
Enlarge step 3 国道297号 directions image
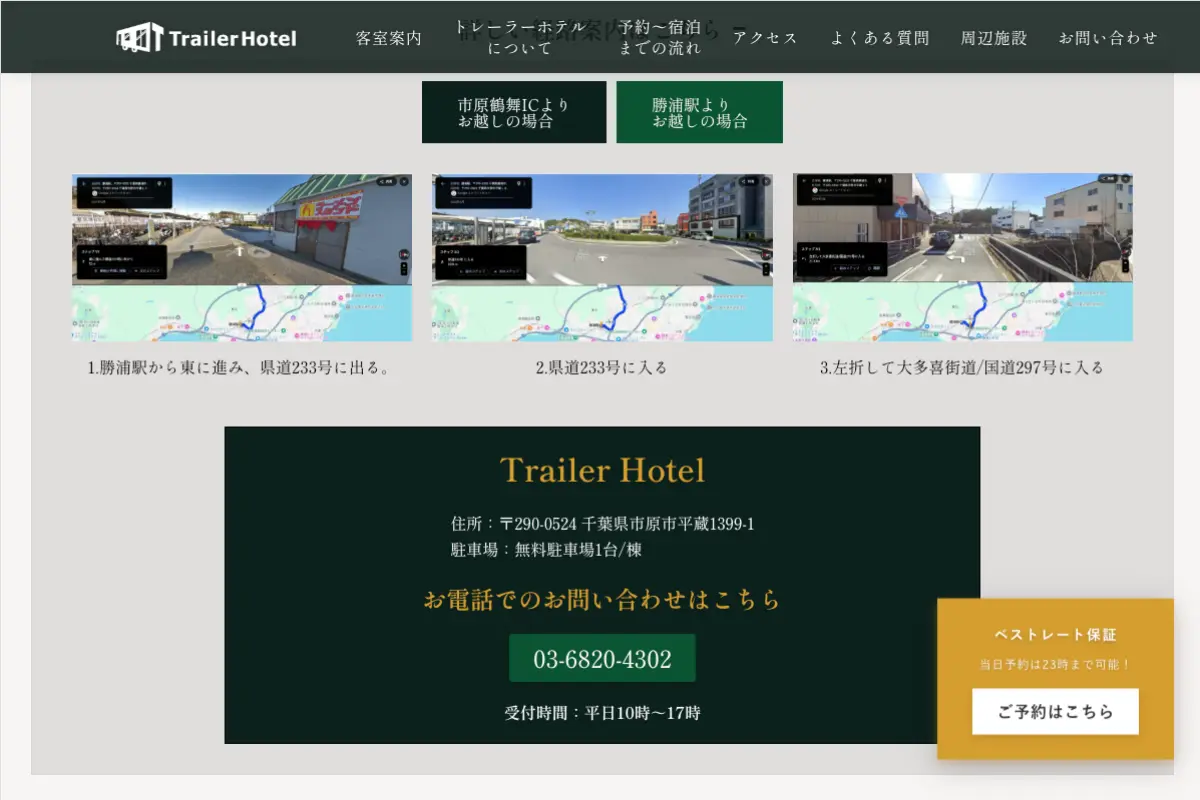(962, 258)
